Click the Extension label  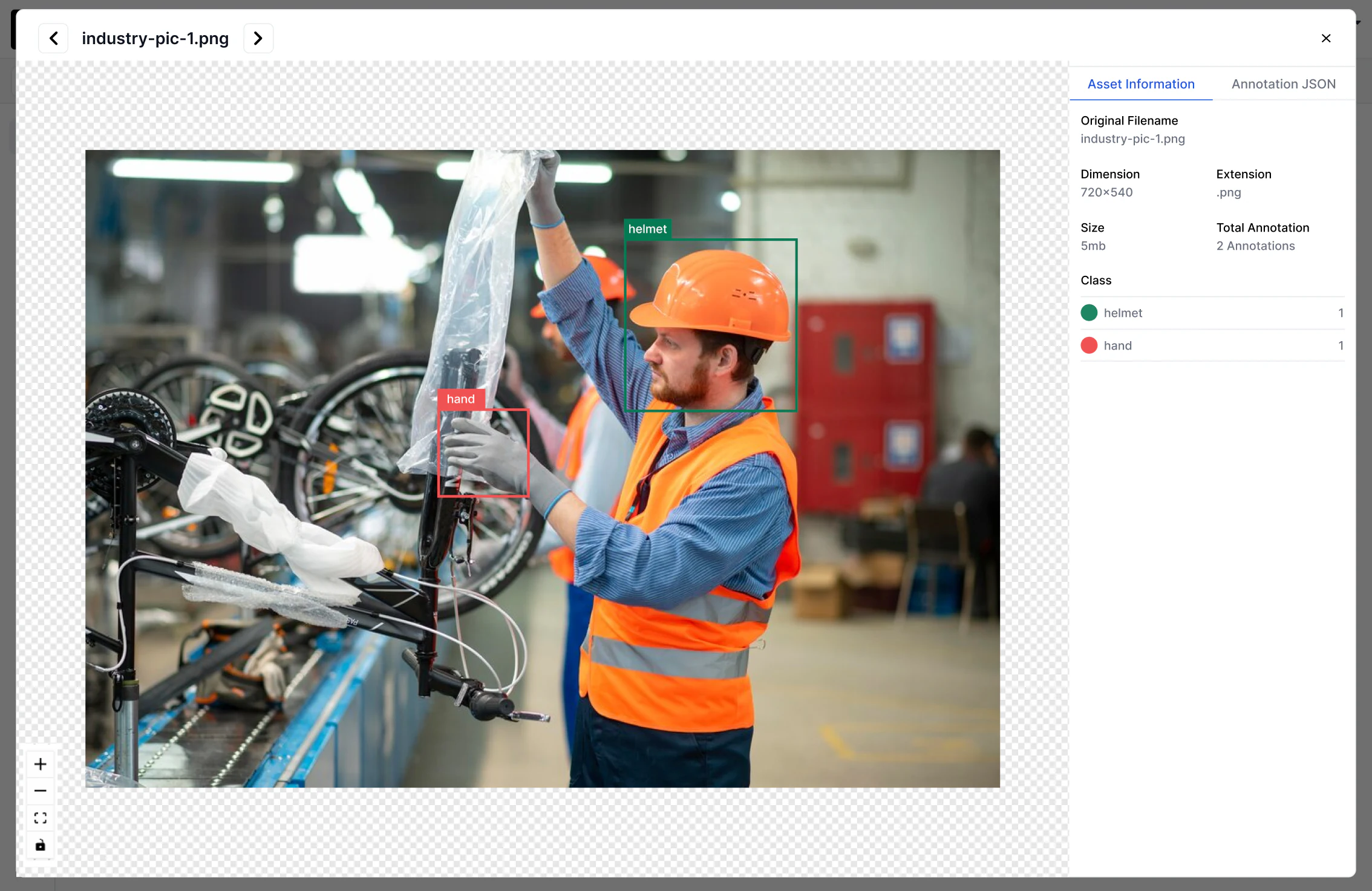[x=1243, y=174]
